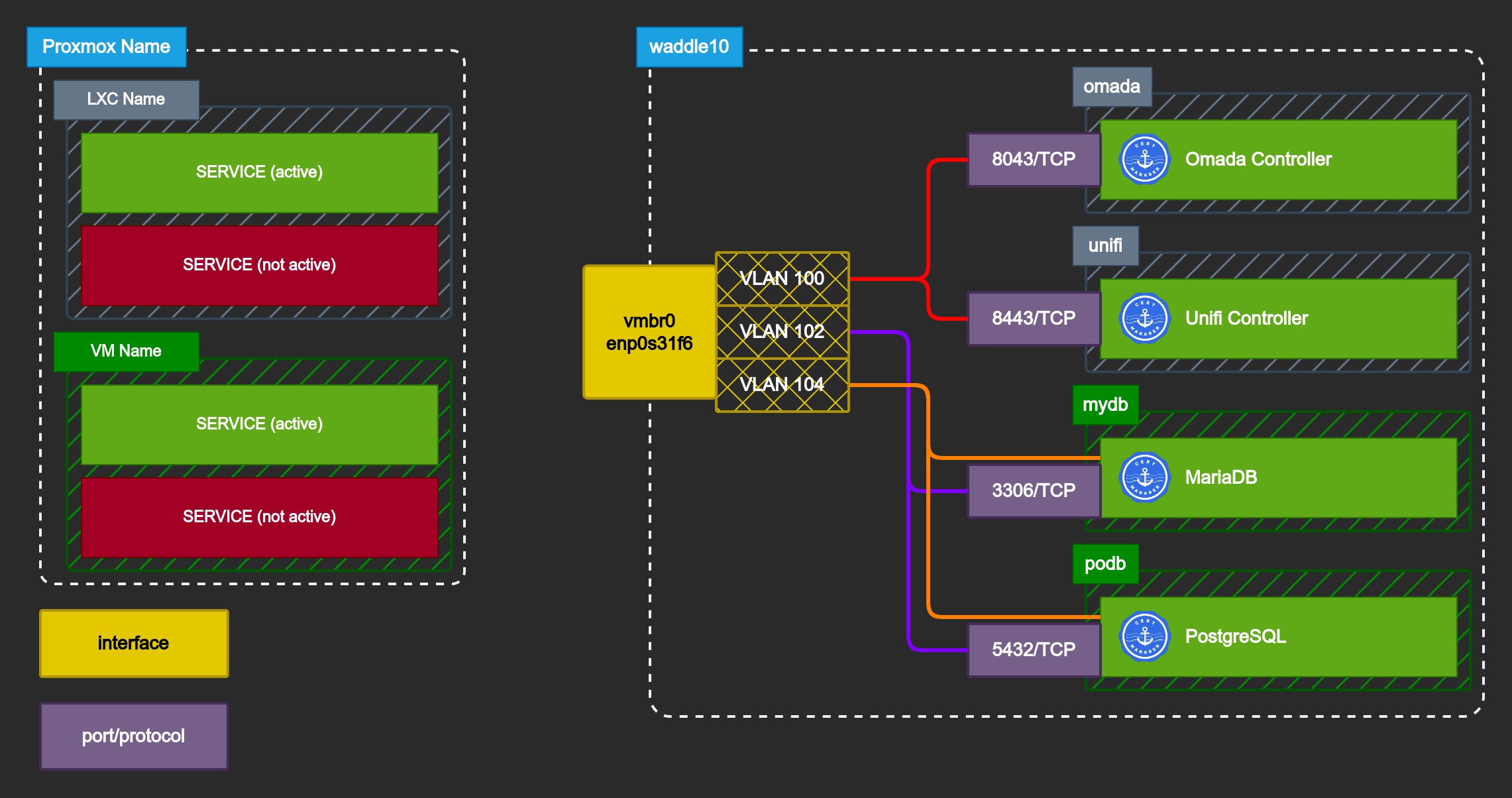Select the podb VM label
The height and width of the screenshot is (798, 1512).
[x=1106, y=564]
